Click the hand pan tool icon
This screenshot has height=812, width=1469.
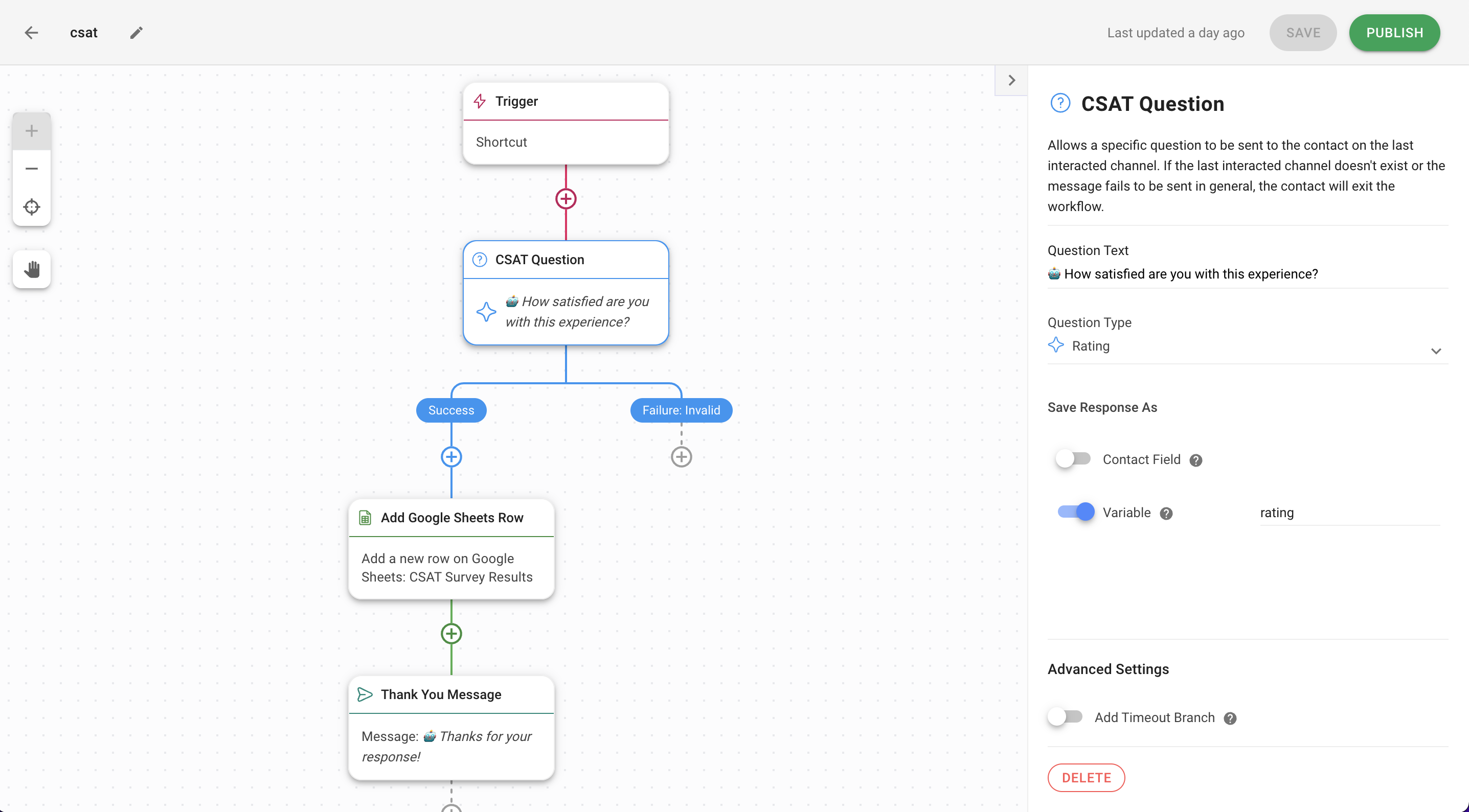[31, 268]
